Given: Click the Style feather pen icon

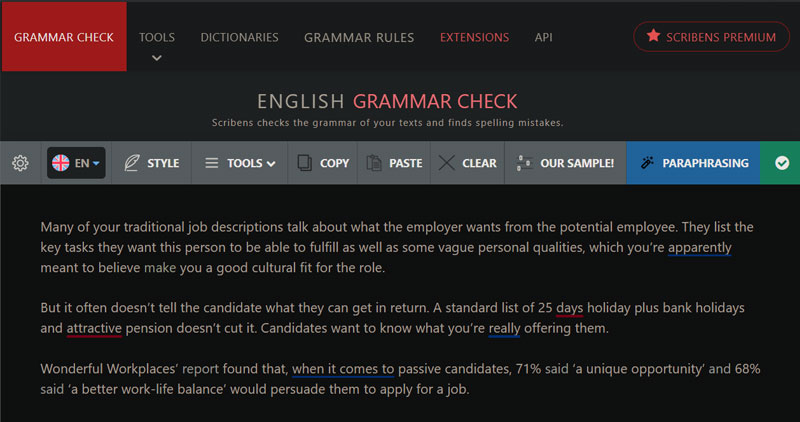Looking at the screenshot, I should (132, 163).
